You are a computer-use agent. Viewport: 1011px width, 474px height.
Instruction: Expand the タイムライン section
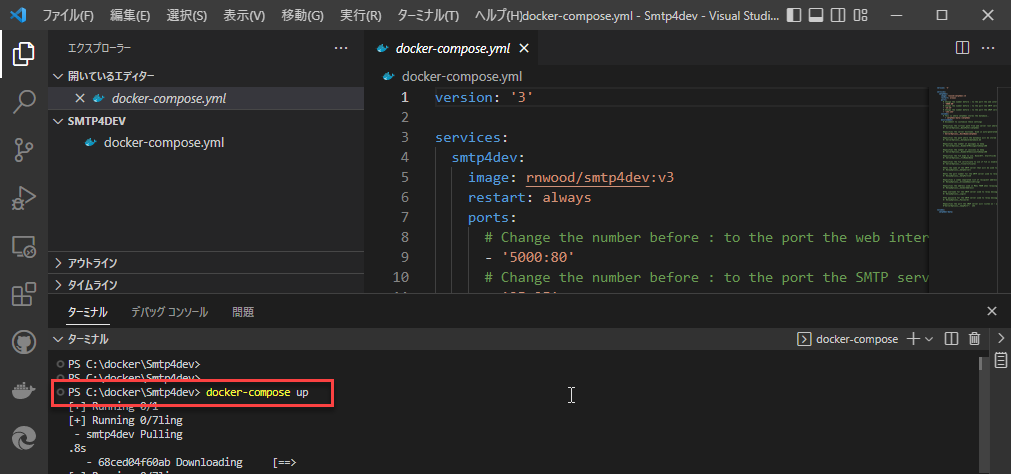click(92, 285)
